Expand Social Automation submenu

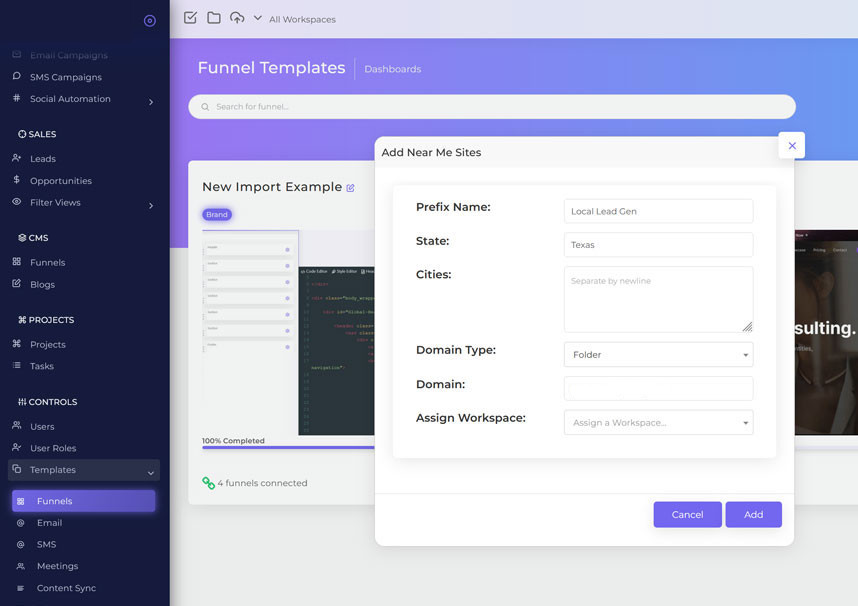click(x=151, y=101)
